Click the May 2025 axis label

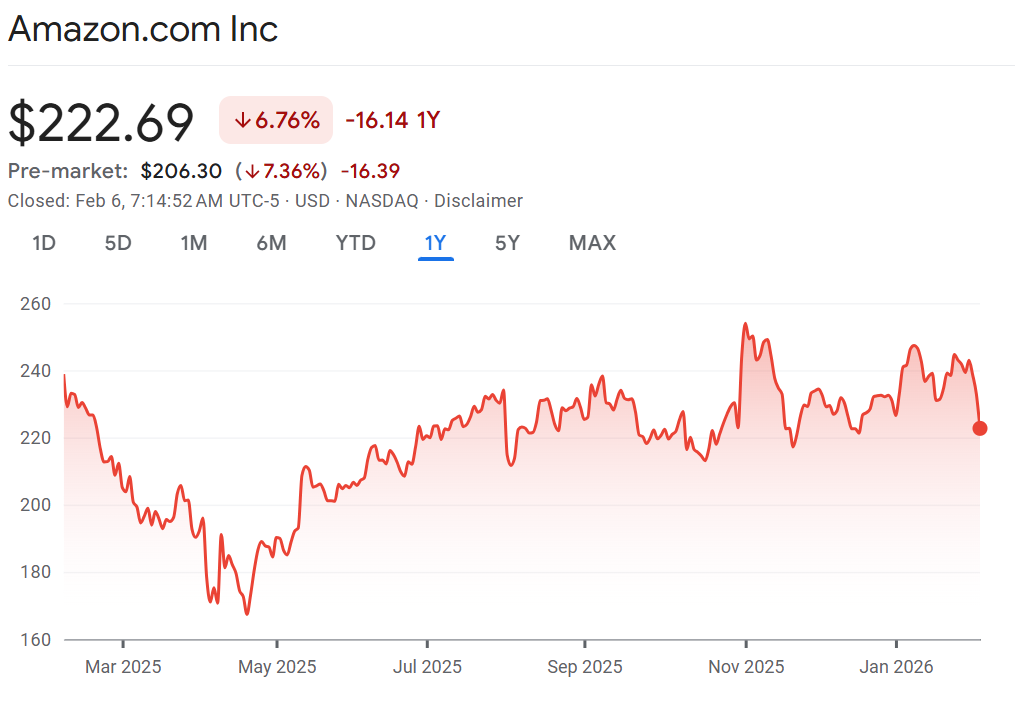pos(277,667)
